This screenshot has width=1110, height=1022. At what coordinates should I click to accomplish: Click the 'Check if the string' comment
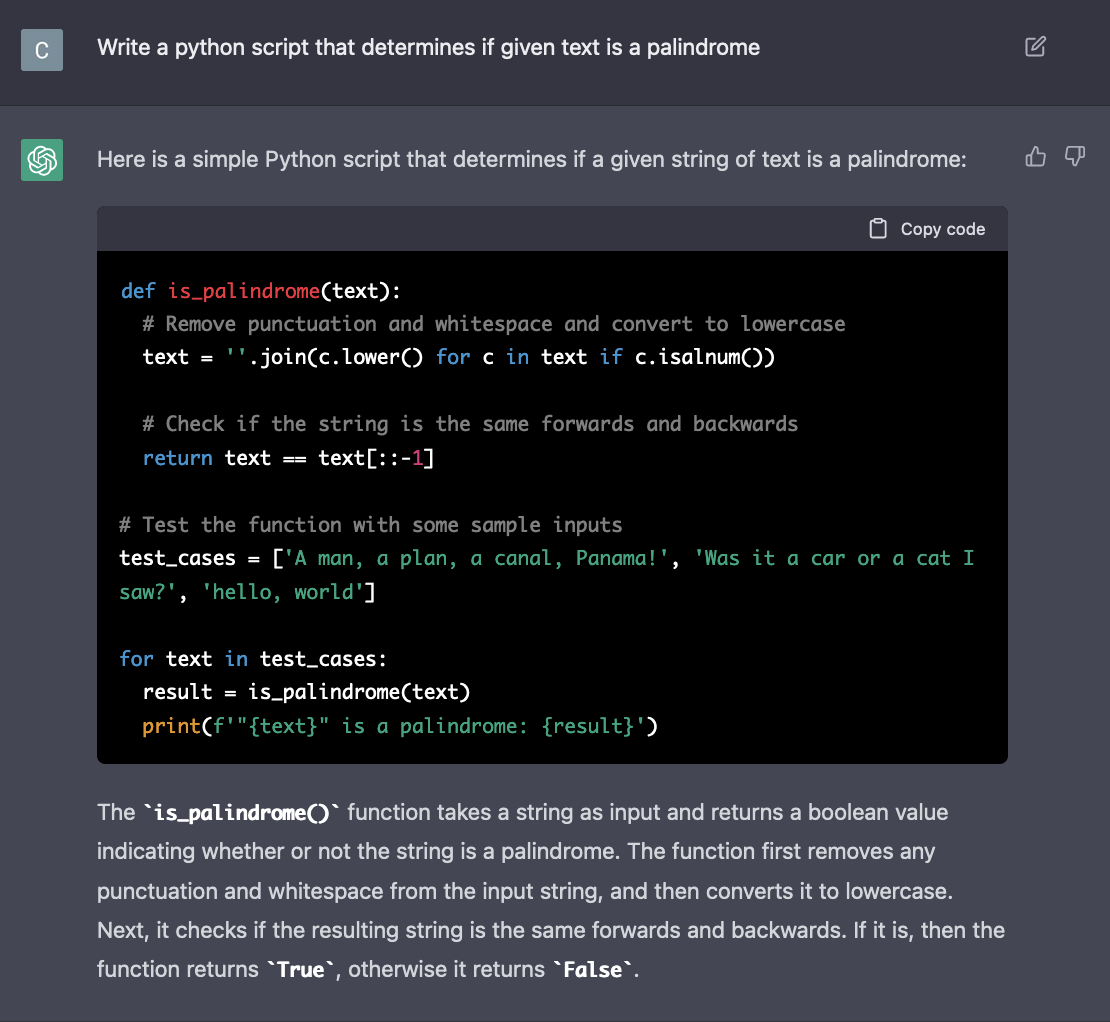point(470,424)
